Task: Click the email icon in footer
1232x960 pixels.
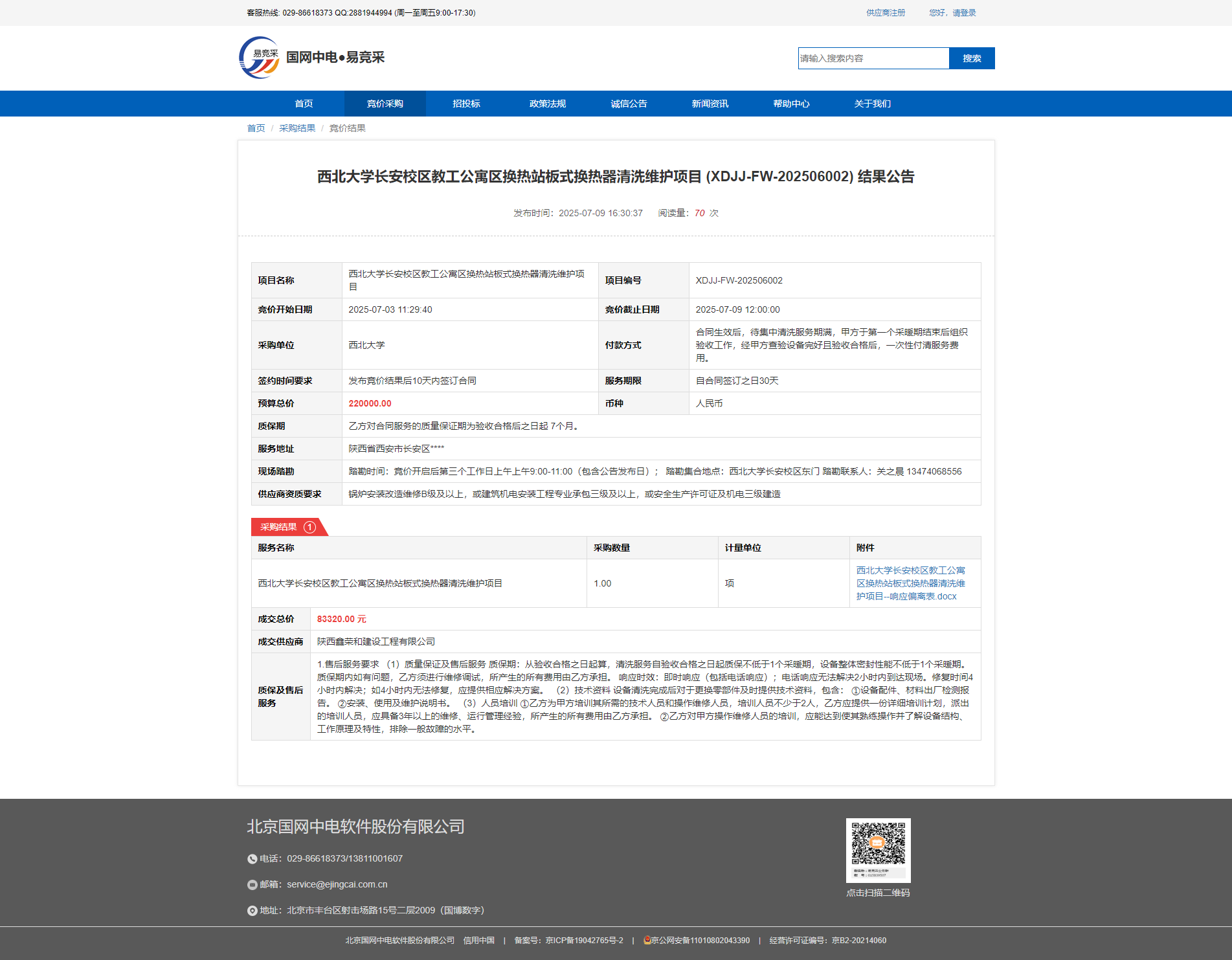Action: point(252,885)
